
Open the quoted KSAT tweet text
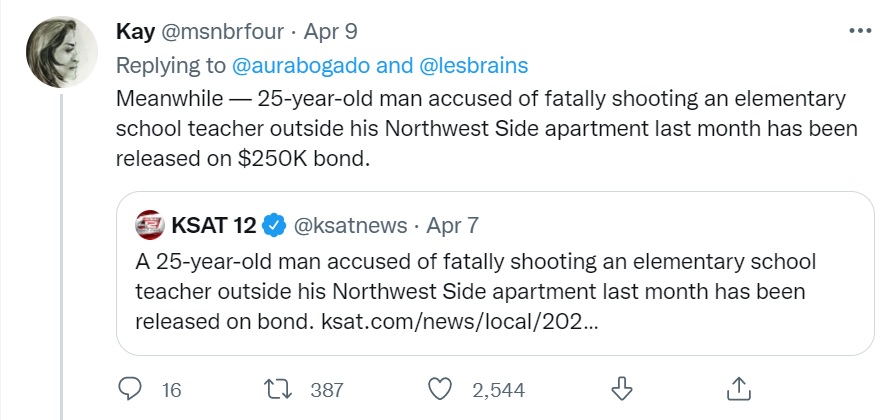pos(475,291)
